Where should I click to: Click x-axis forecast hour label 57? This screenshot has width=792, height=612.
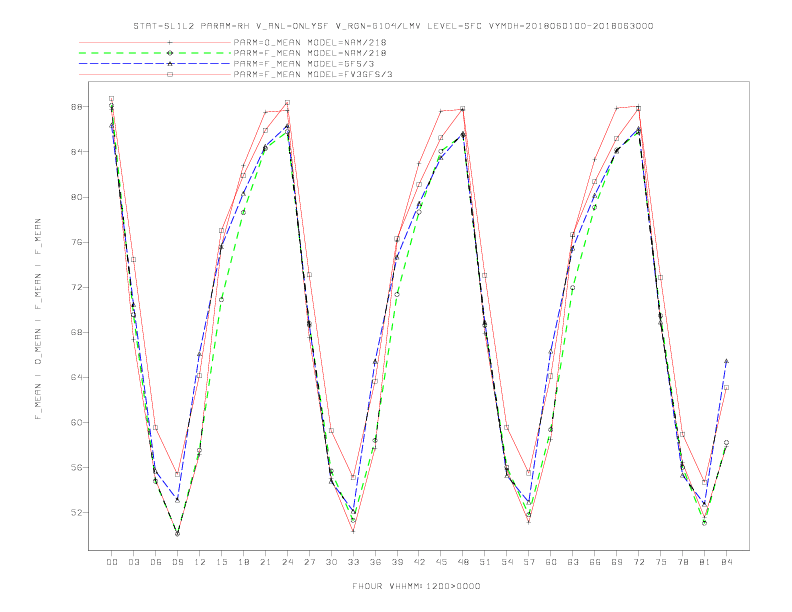point(529,562)
